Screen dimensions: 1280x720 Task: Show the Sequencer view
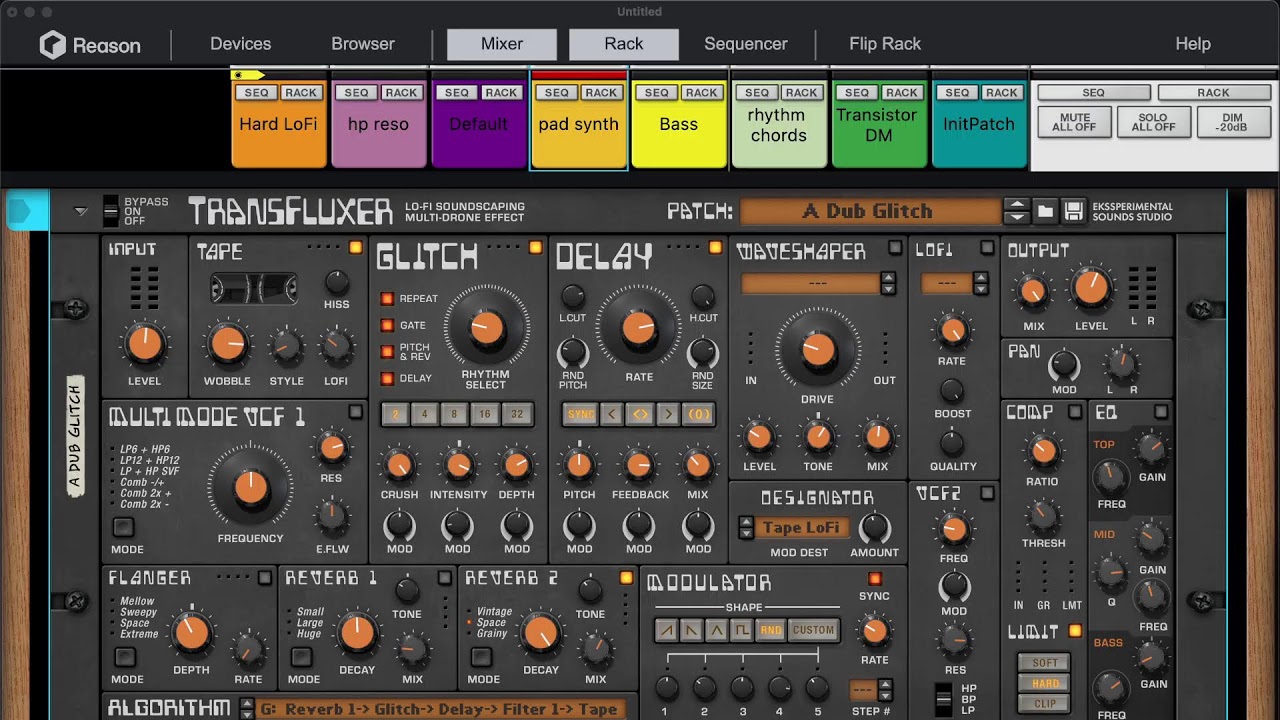pos(746,44)
